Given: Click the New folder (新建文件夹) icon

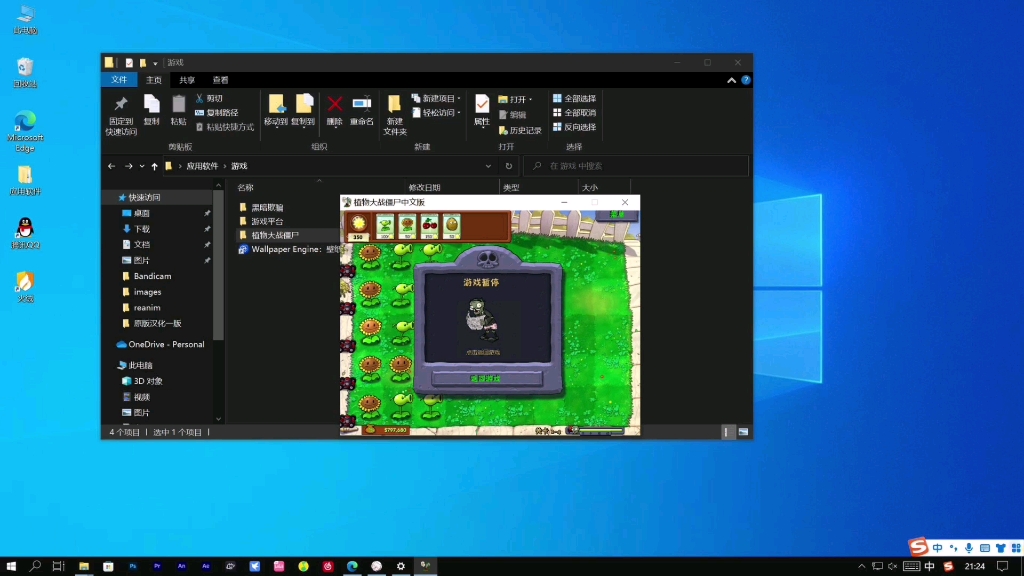Looking at the screenshot, I should click(394, 115).
